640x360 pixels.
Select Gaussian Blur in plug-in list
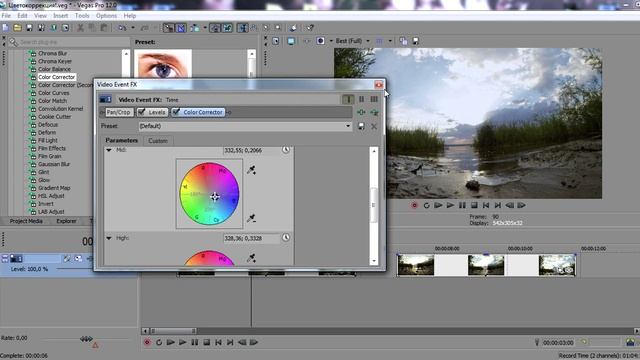coord(54,164)
